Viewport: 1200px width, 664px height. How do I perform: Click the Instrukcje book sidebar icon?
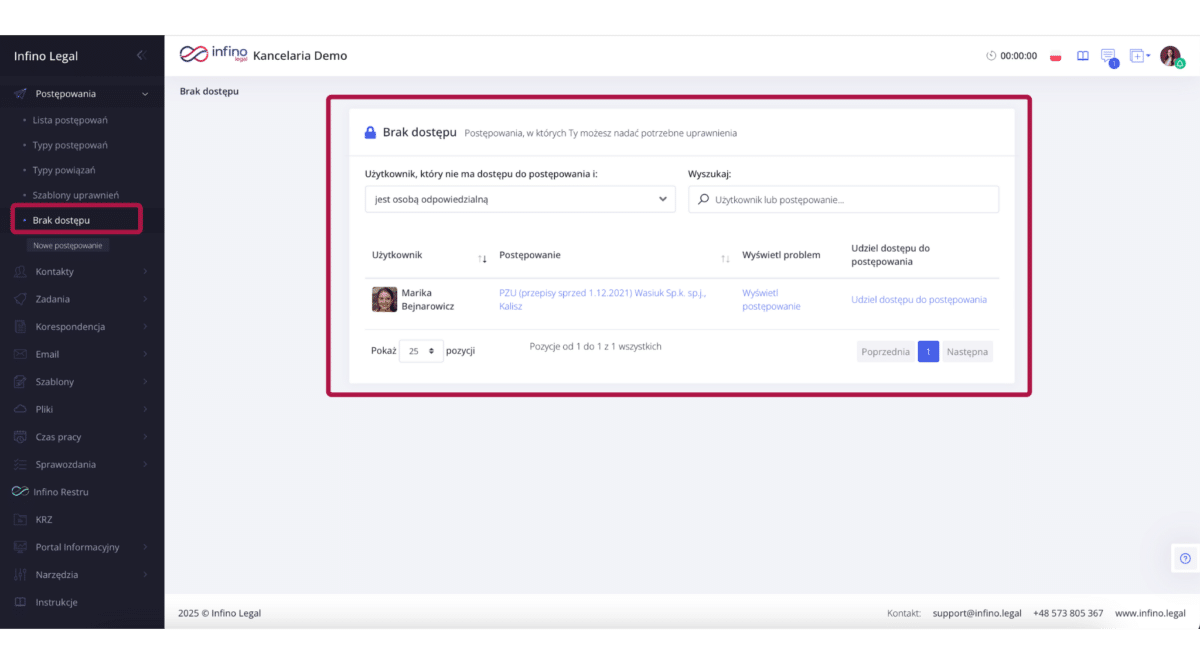click(x=20, y=602)
